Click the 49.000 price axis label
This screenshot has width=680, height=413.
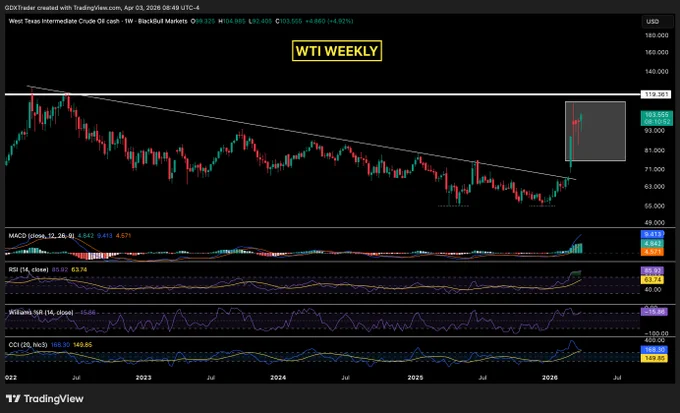pos(655,222)
